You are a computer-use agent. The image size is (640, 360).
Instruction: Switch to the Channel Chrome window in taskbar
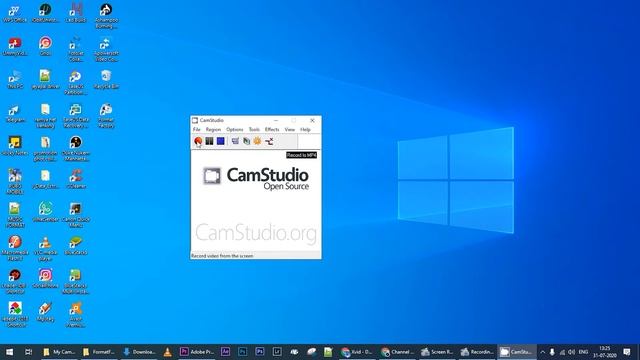pos(397,352)
